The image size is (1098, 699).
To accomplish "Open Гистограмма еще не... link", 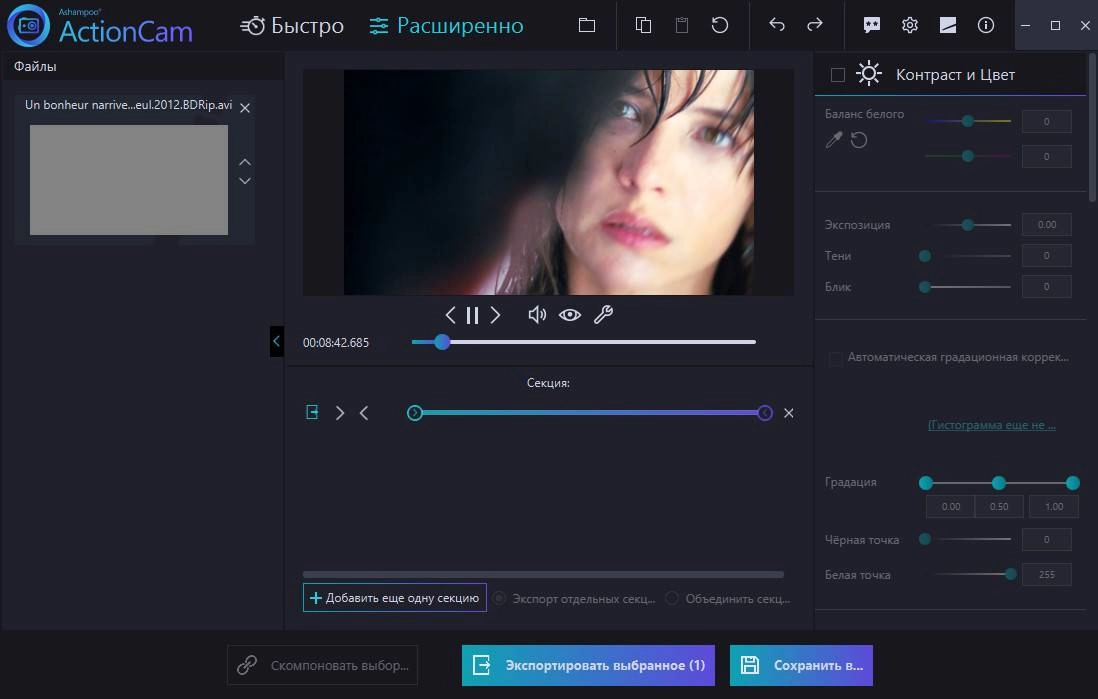I will tap(992, 425).
